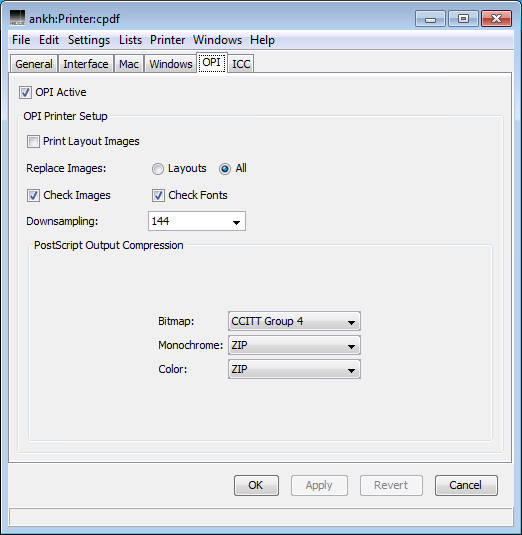Click the 'Bitmap:' label
The height and width of the screenshot is (535, 522).
(176, 321)
